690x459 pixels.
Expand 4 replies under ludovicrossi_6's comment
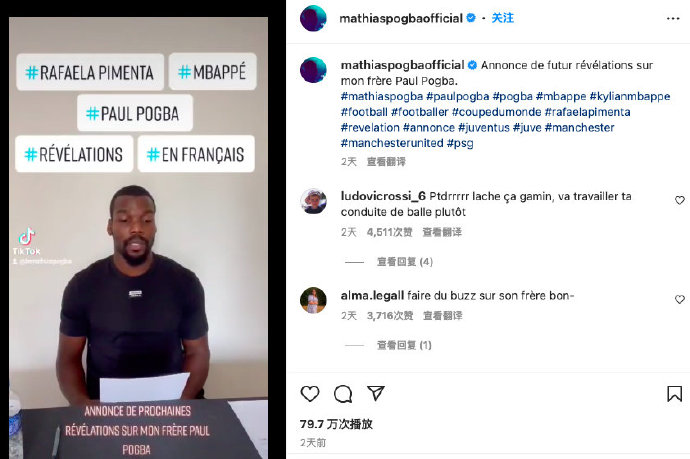click(404, 262)
